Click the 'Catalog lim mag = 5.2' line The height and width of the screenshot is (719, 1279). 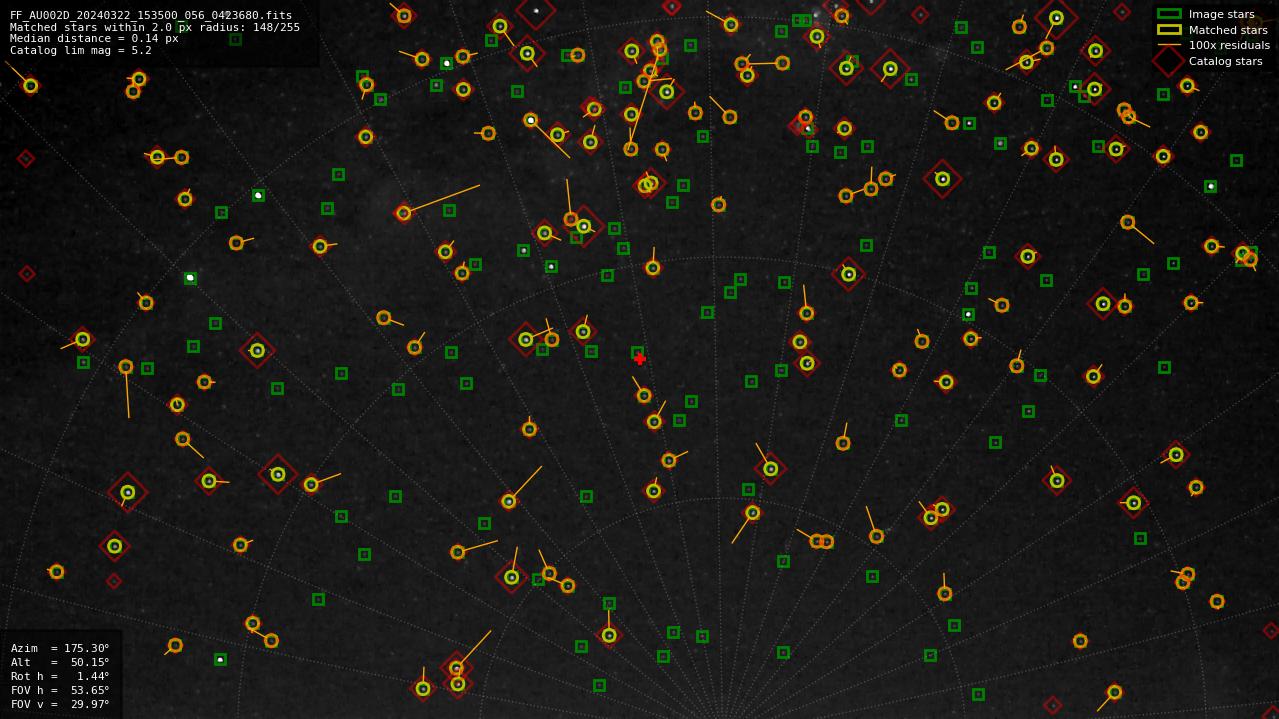[81, 50]
